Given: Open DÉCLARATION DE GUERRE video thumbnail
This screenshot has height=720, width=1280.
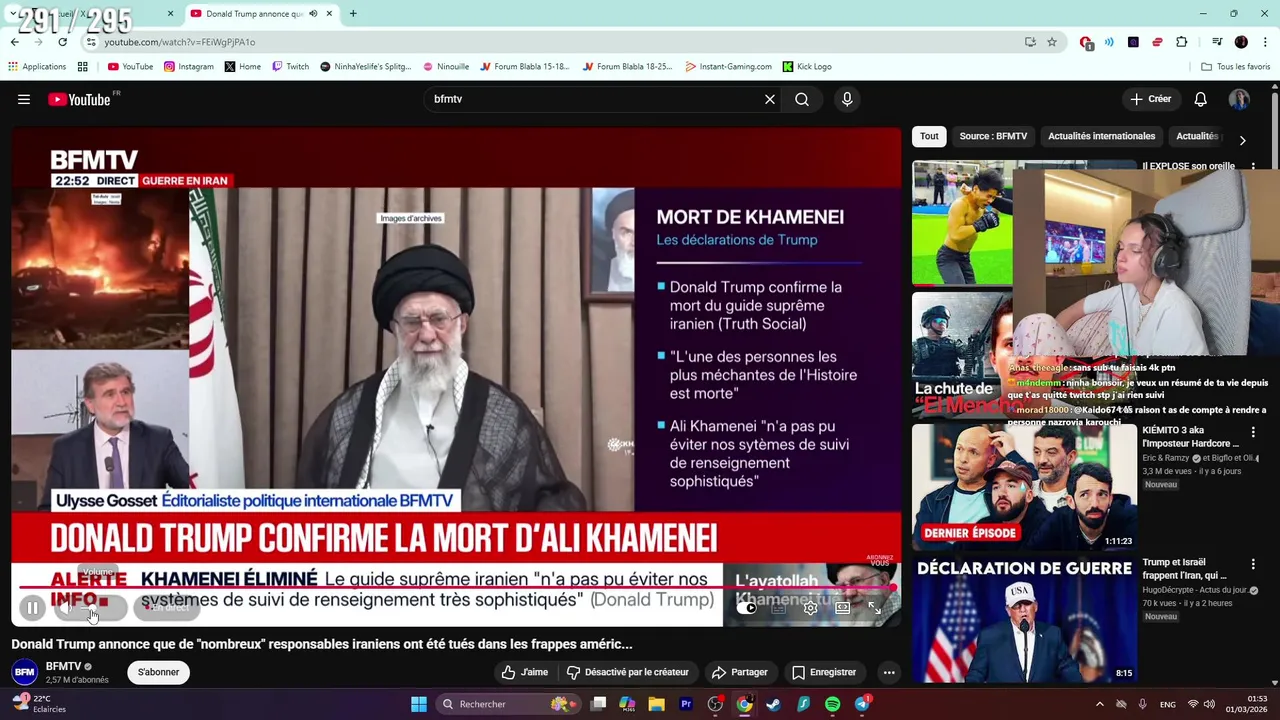Looking at the screenshot, I should tap(1024, 619).
